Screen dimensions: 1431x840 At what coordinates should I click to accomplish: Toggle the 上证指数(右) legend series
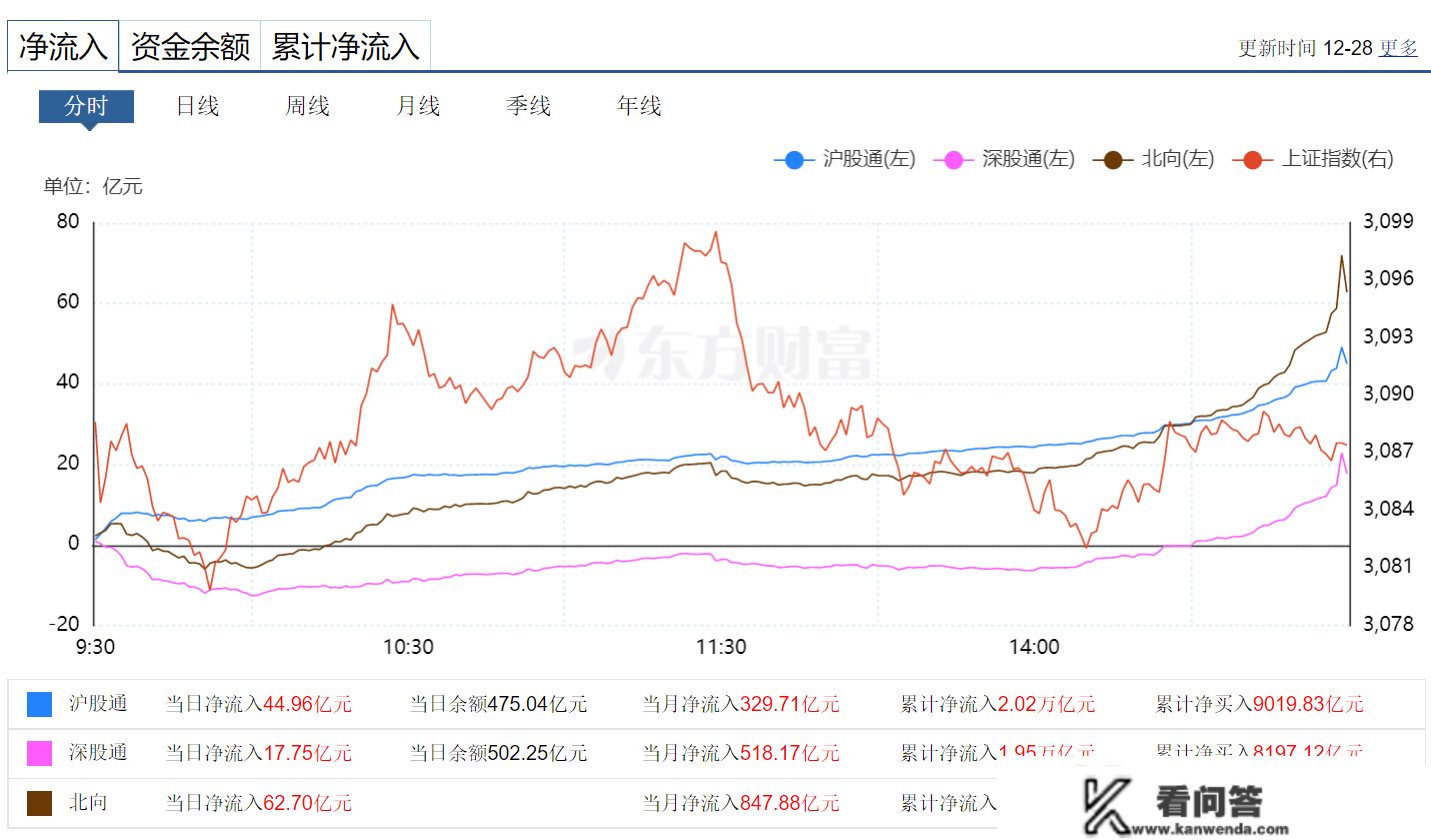tap(1312, 159)
